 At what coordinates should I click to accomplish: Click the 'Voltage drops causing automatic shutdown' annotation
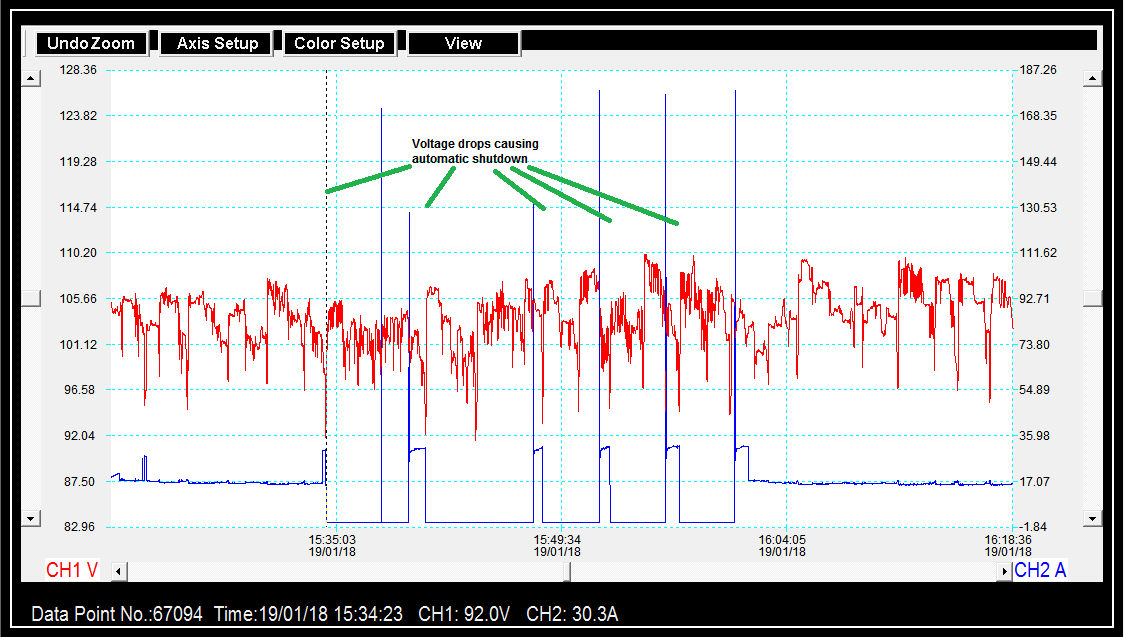475,151
